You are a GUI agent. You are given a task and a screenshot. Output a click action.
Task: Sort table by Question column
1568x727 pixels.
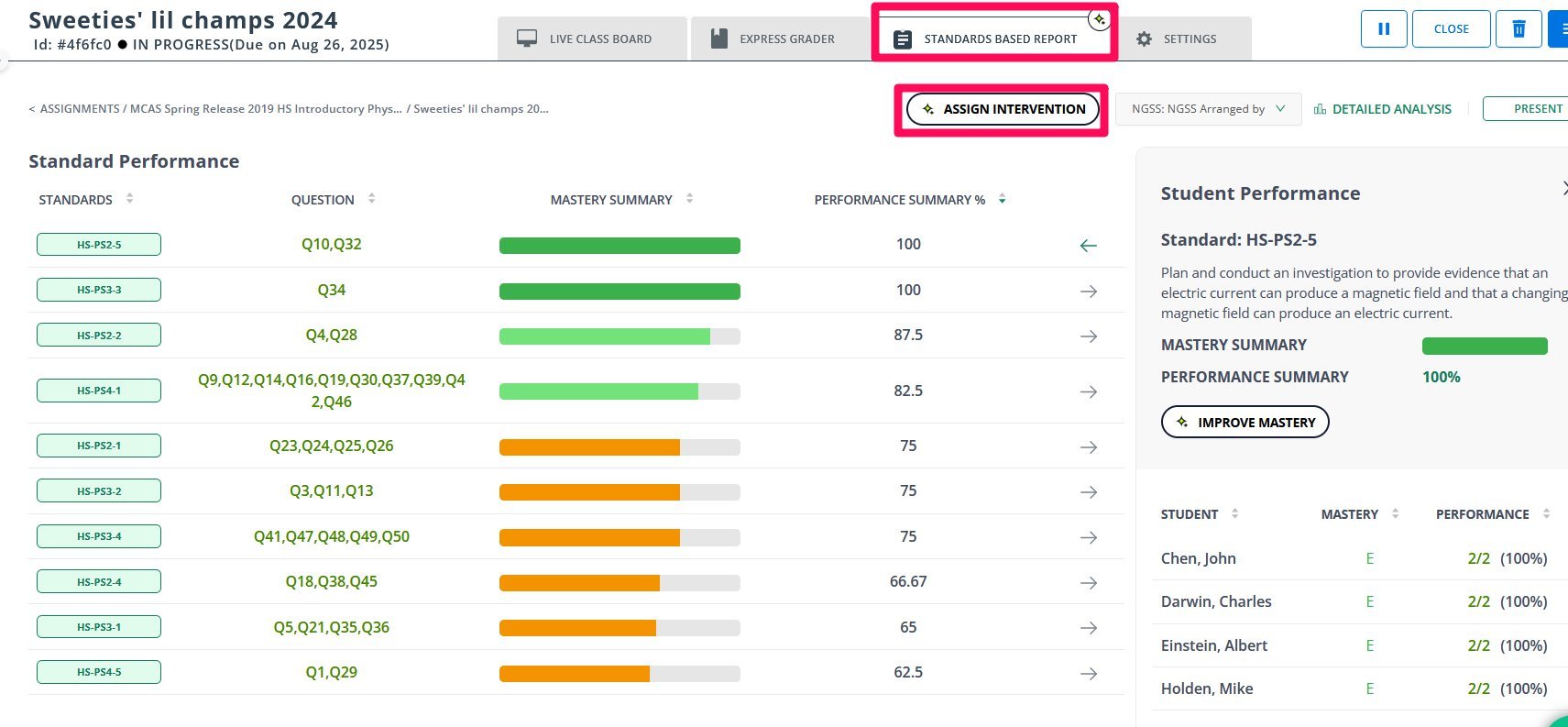(x=371, y=198)
